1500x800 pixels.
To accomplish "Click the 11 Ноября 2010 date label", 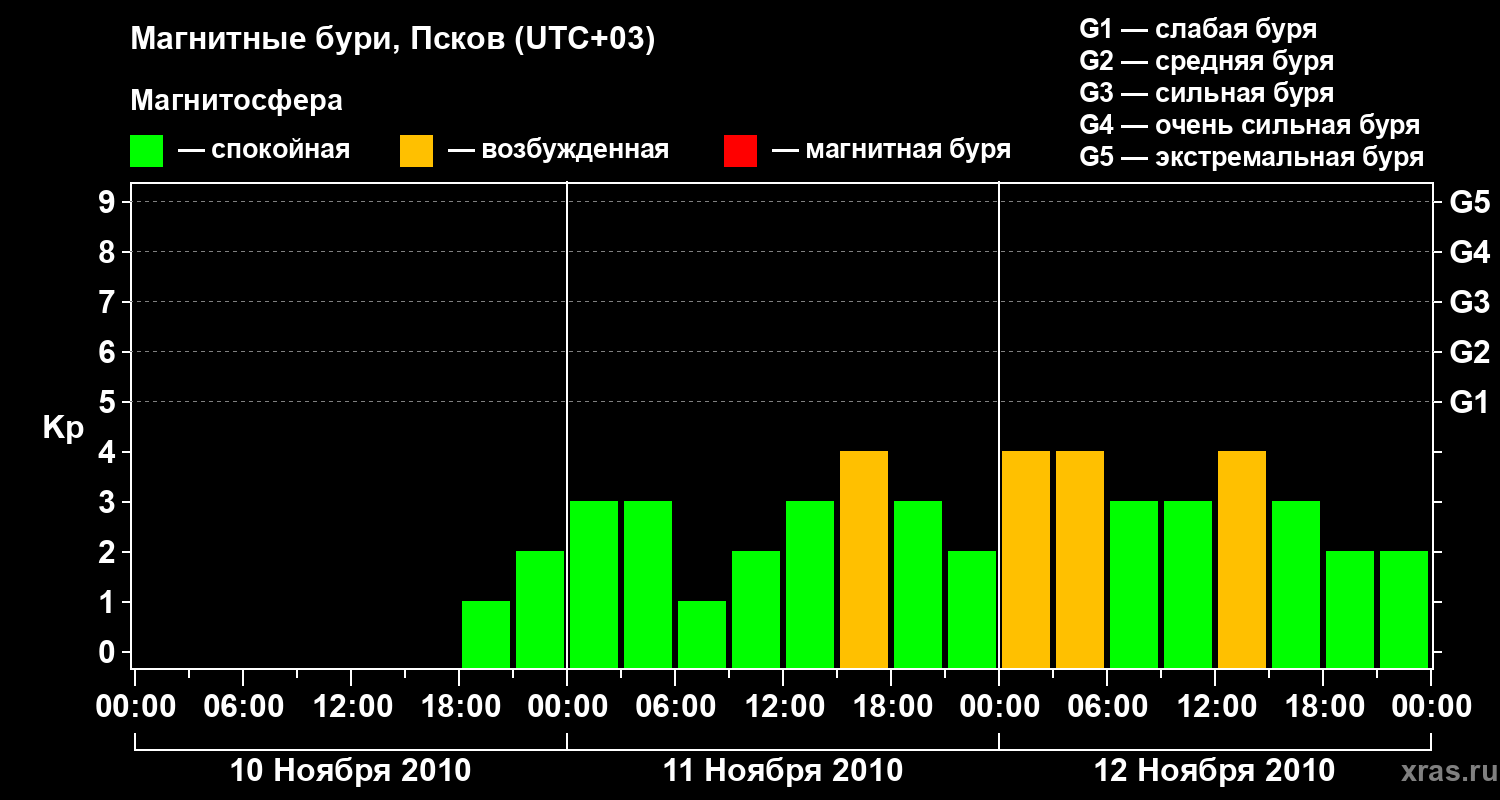I will pyautogui.click(x=783, y=770).
